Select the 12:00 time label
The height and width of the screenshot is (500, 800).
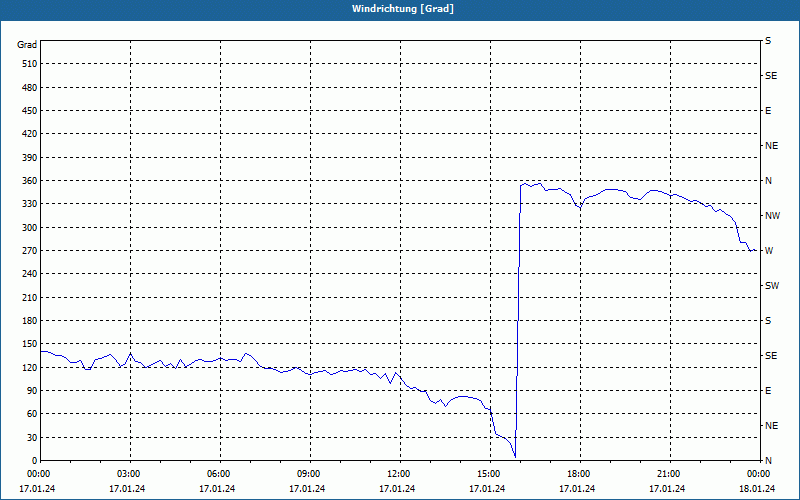coord(400,474)
